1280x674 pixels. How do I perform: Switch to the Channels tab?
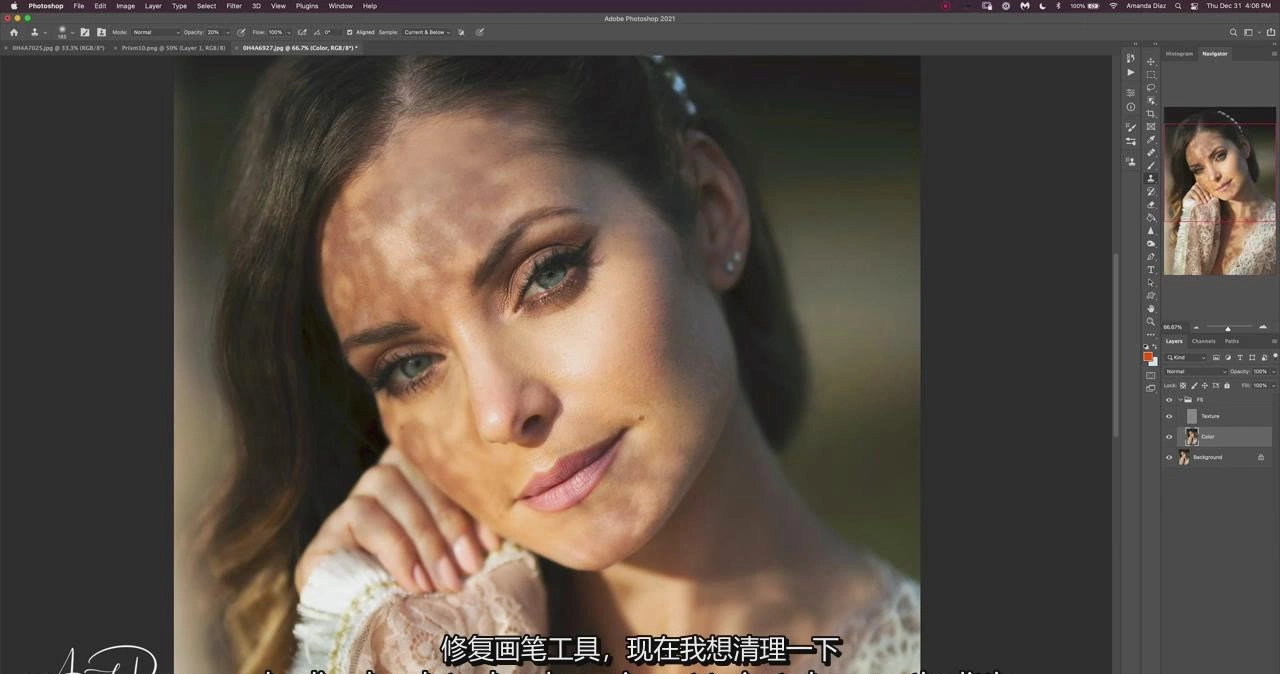[x=1203, y=341]
